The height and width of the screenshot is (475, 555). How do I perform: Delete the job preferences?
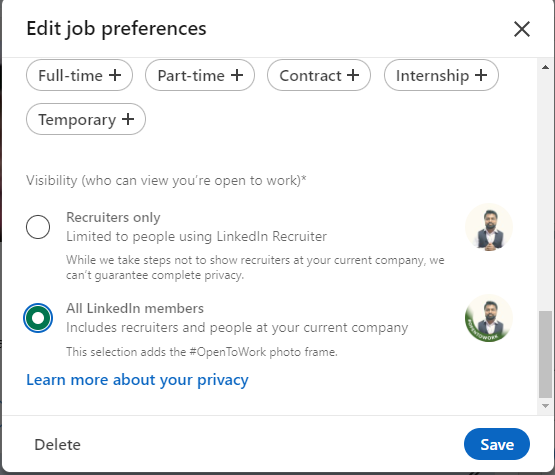coord(57,445)
